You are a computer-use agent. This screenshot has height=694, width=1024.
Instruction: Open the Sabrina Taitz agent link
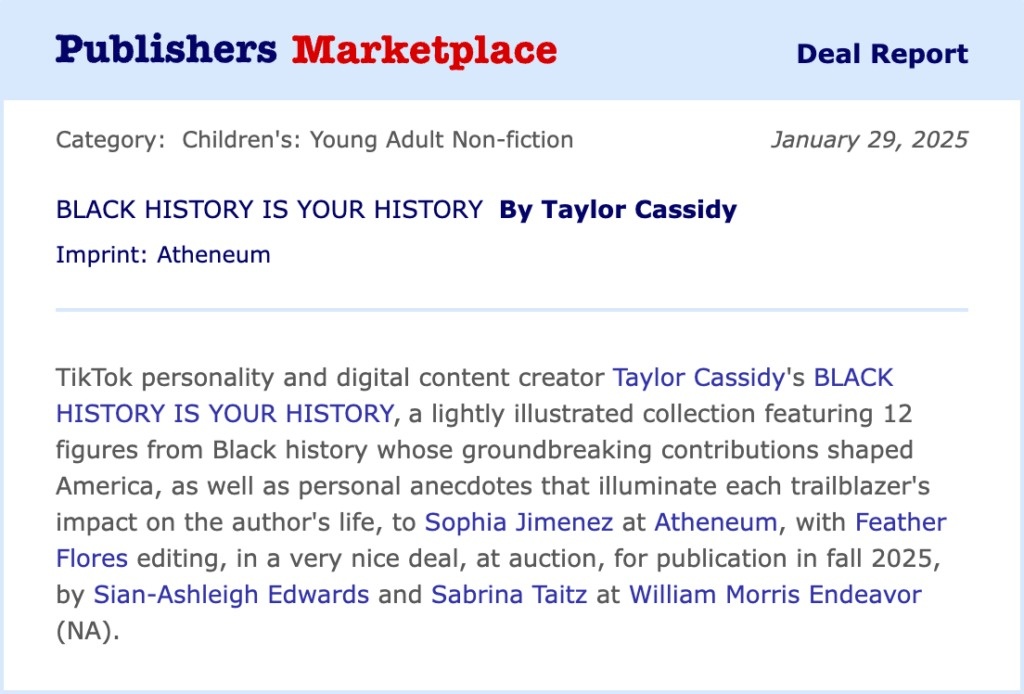pyautogui.click(x=509, y=595)
